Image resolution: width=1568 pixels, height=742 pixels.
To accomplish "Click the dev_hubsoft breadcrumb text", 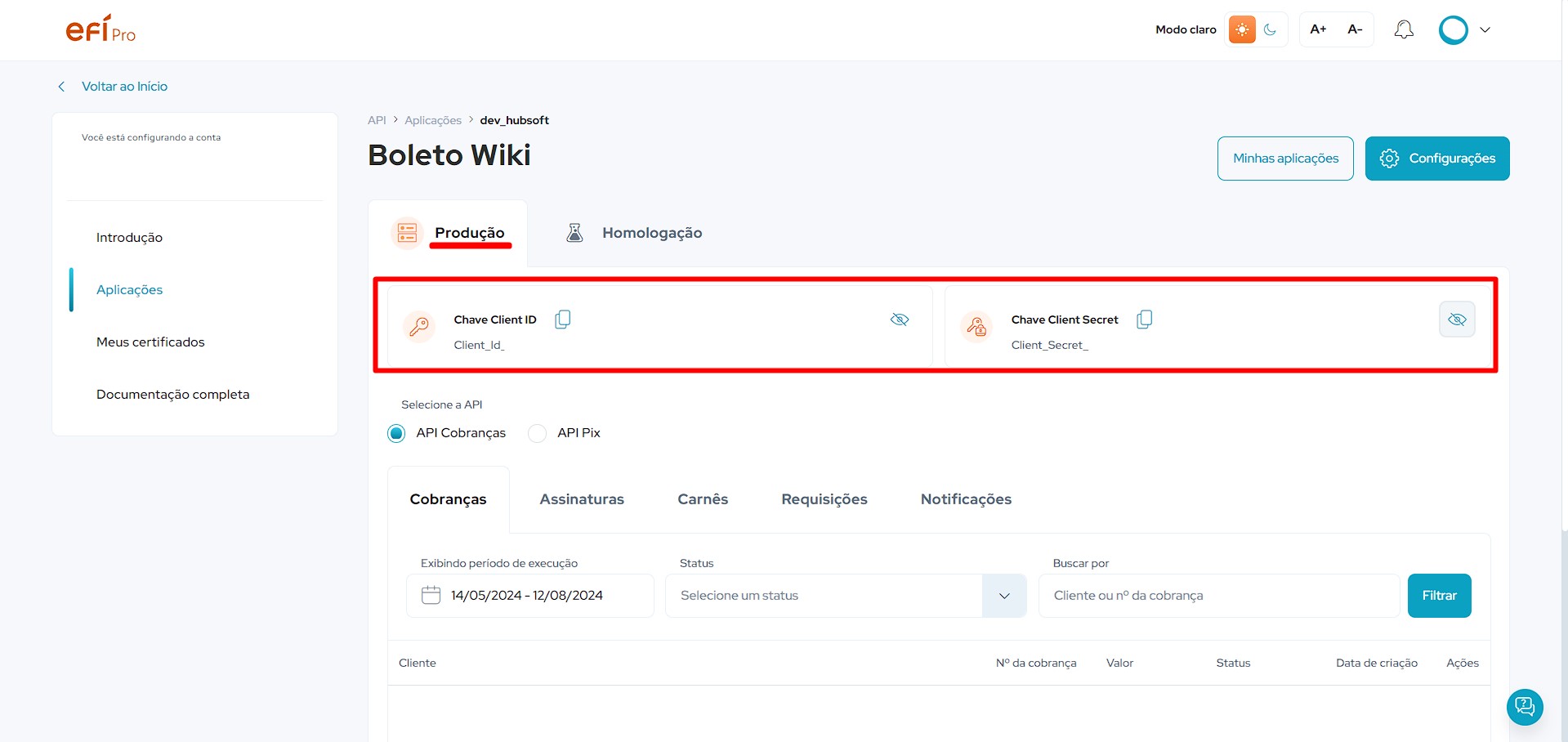I will click(x=514, y=120).
